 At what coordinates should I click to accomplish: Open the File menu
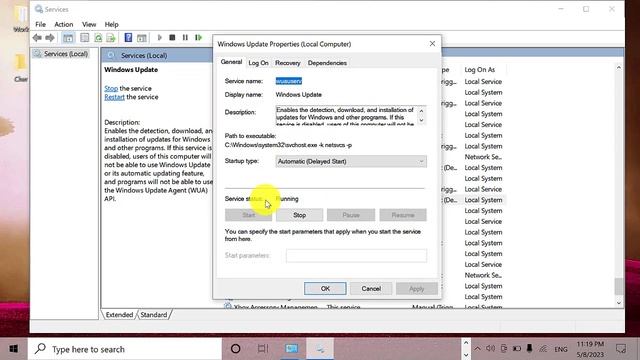(x=40, y=24)
